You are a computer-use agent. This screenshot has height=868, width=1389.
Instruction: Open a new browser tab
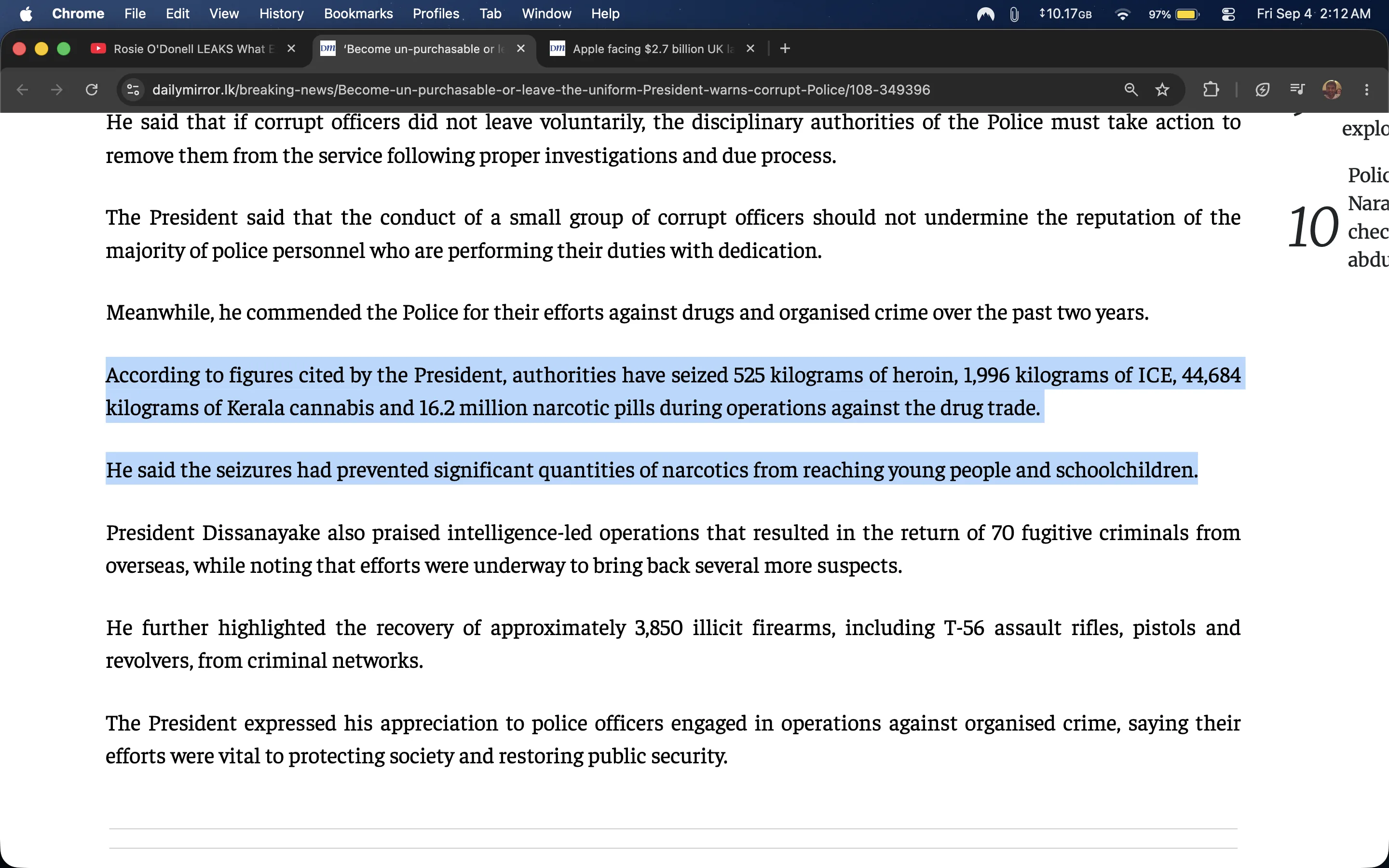[785, 49]
